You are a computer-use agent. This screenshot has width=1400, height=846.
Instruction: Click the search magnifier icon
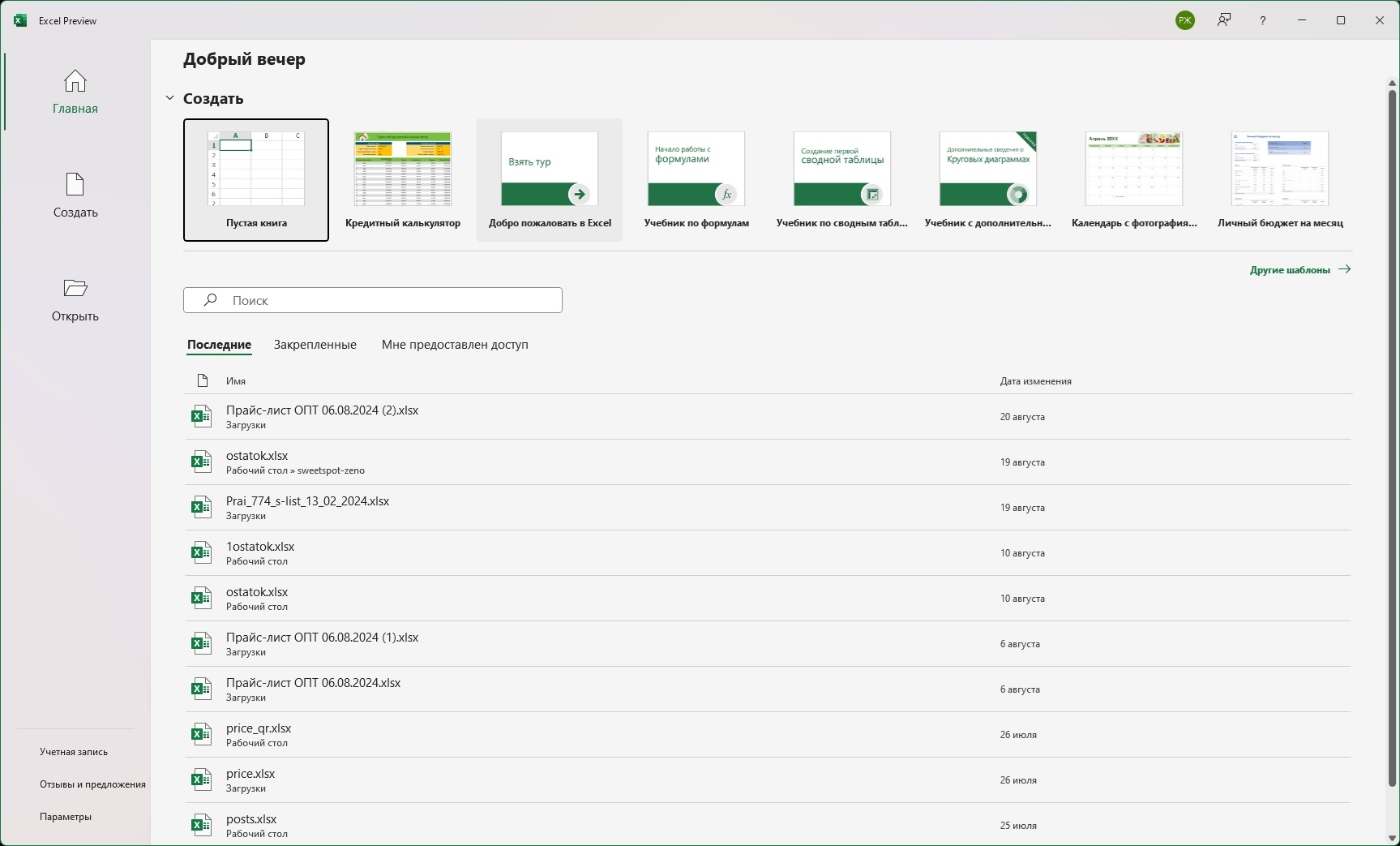click(211, 300)
